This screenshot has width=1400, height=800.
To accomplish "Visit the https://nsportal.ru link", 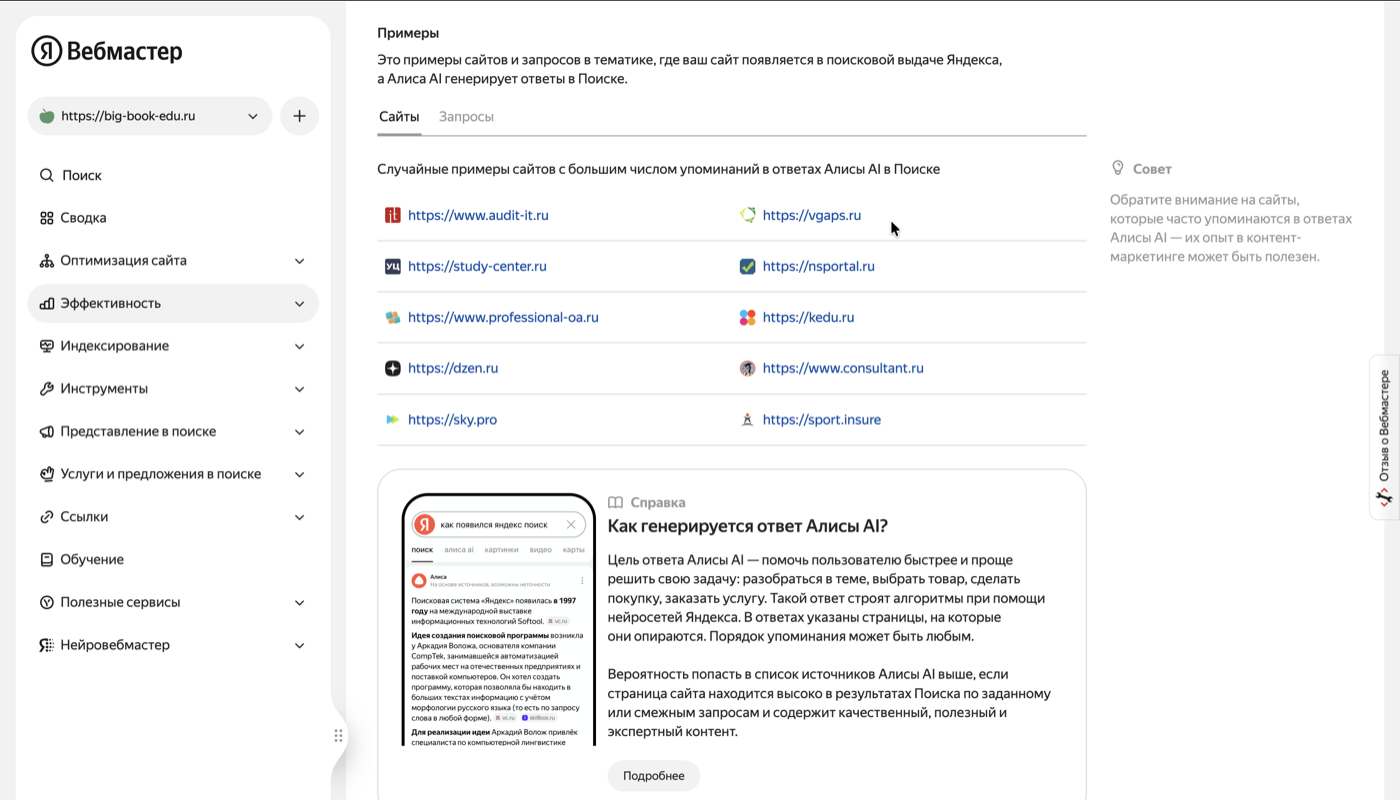I will (818, 266).
